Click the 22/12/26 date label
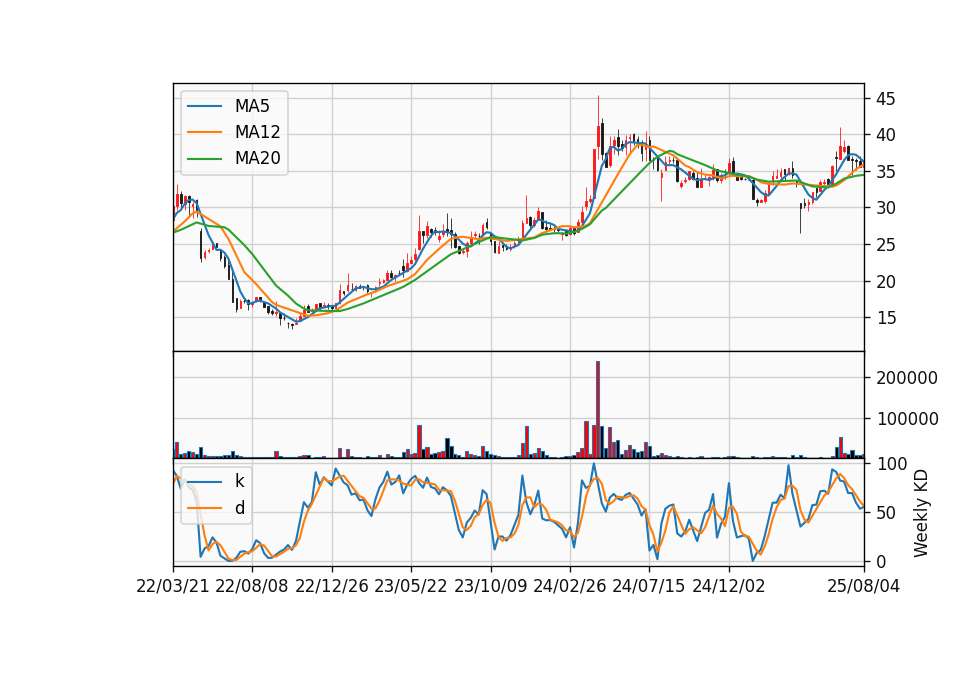This screenshot has width=960, height=690. pyautogui.click(x=332, y=587)
